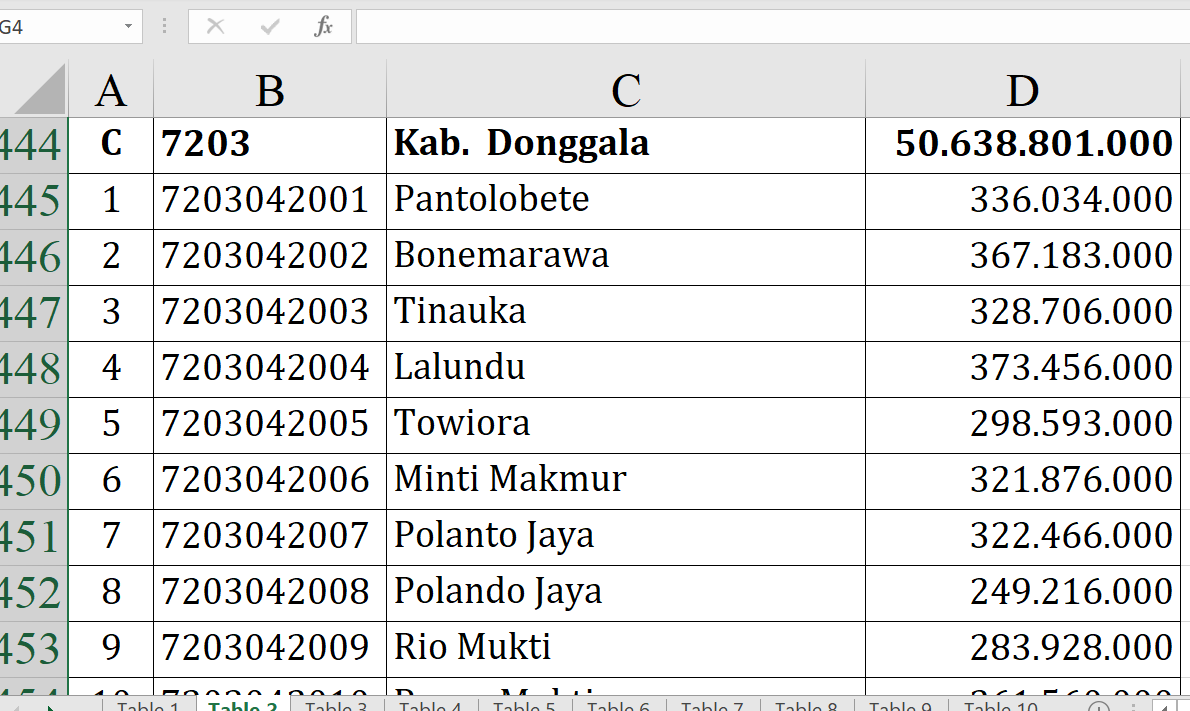1190x711 pixels.
Task: Click the Insert Function fx icon
Action: (x=323, y=27)
